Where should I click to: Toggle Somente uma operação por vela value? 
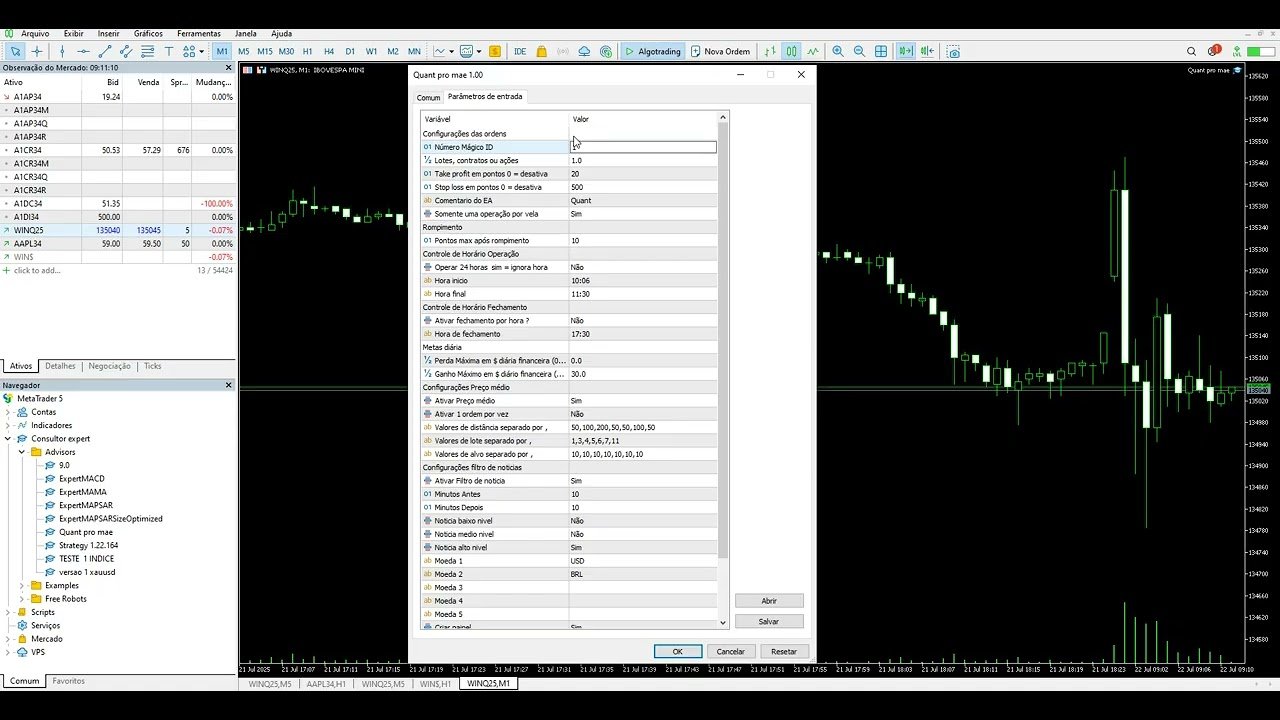tap(643, 213)
